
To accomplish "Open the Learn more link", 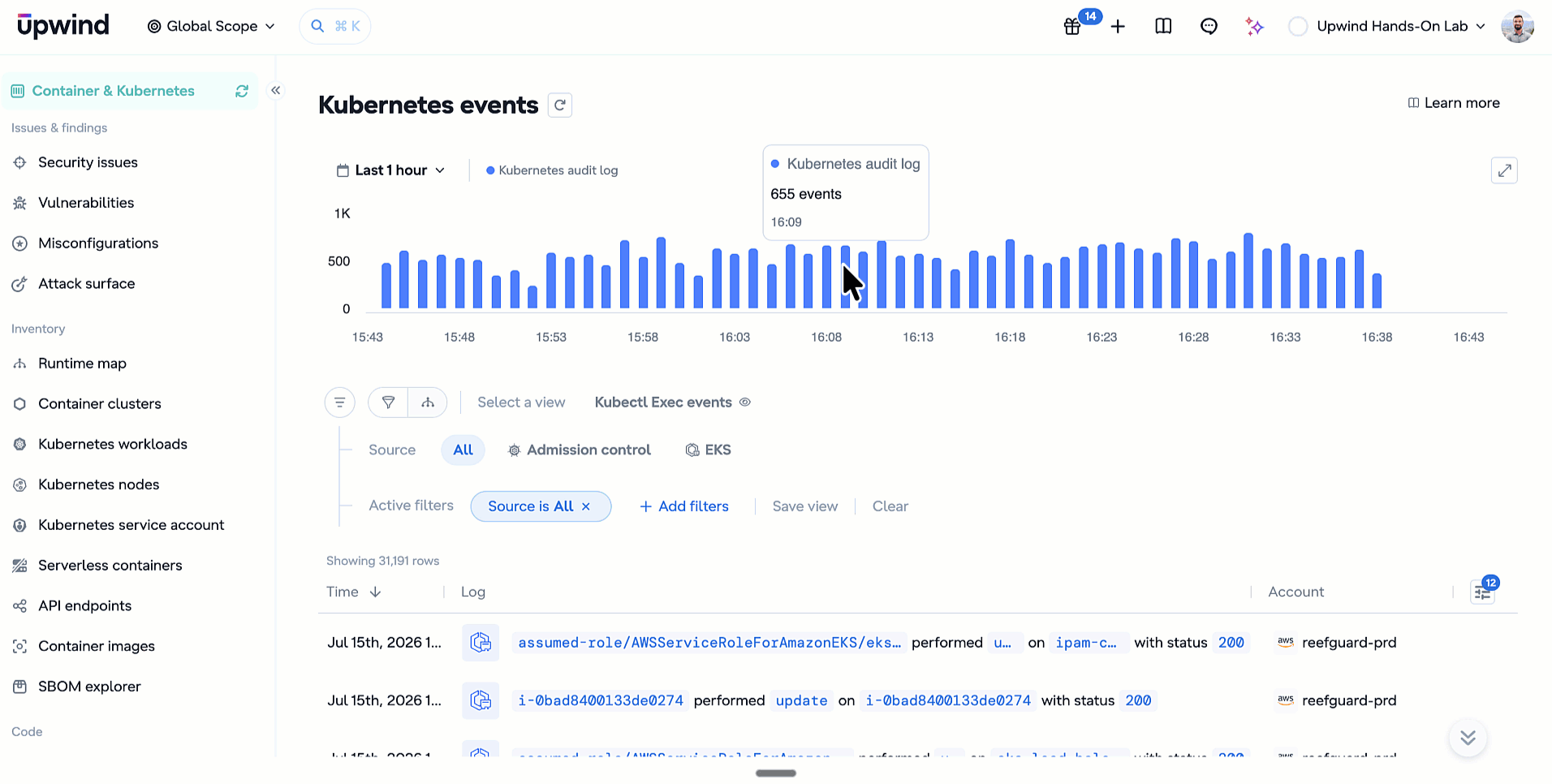I will click(x=1453, y=103).
